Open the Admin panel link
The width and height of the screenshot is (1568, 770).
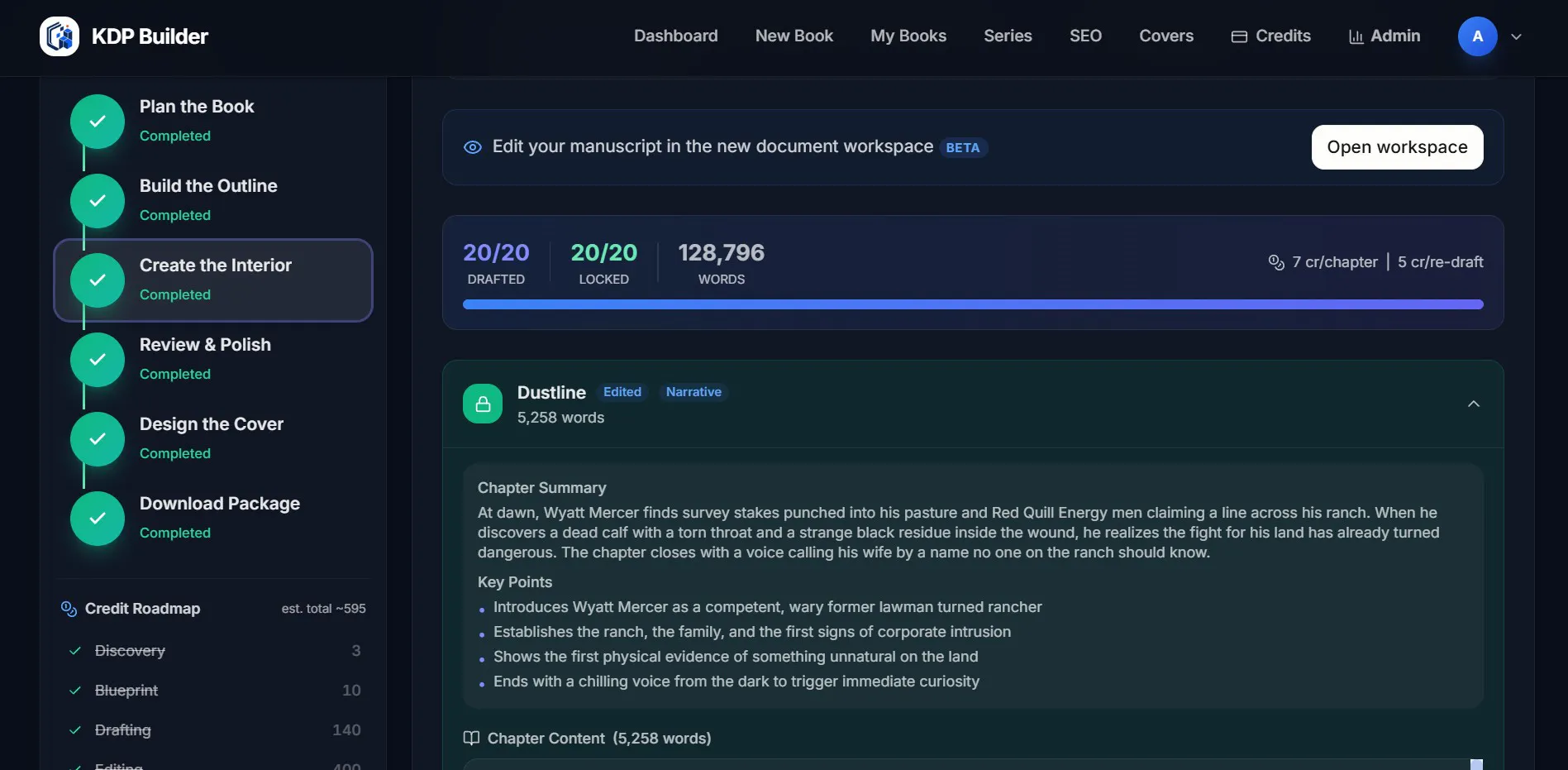pyautogui.click(x=1384, y=36)
